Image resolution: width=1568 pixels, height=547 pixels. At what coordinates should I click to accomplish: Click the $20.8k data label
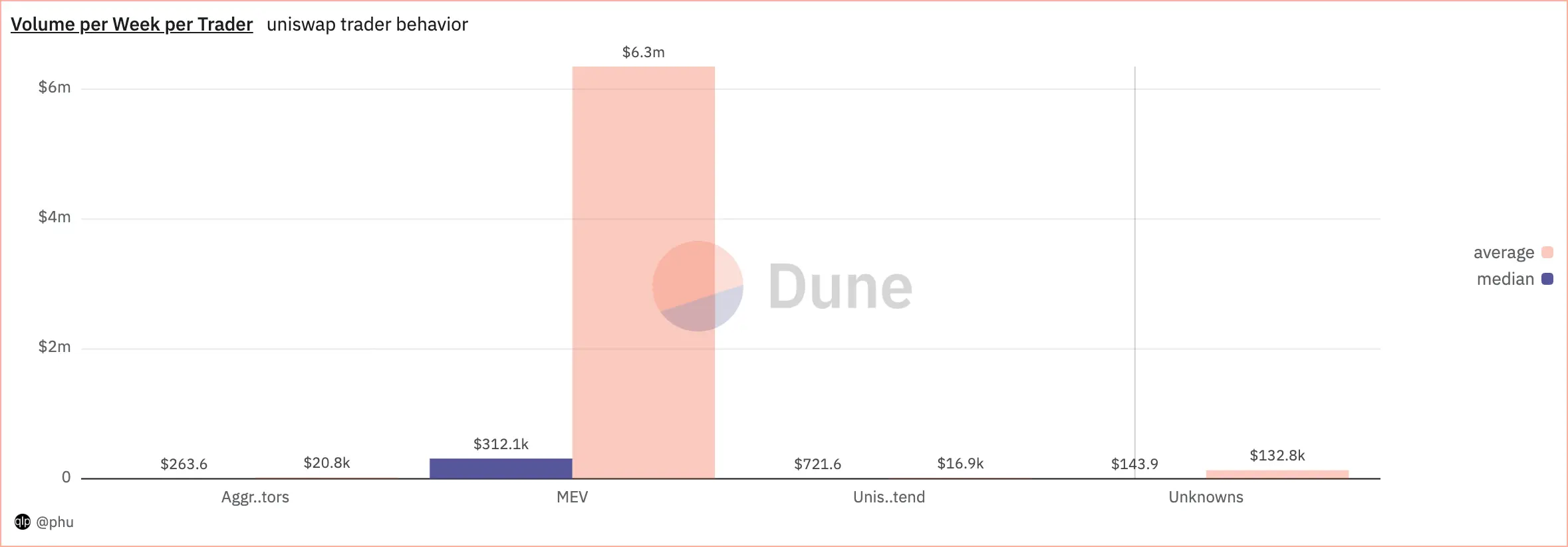click(327, 463)
